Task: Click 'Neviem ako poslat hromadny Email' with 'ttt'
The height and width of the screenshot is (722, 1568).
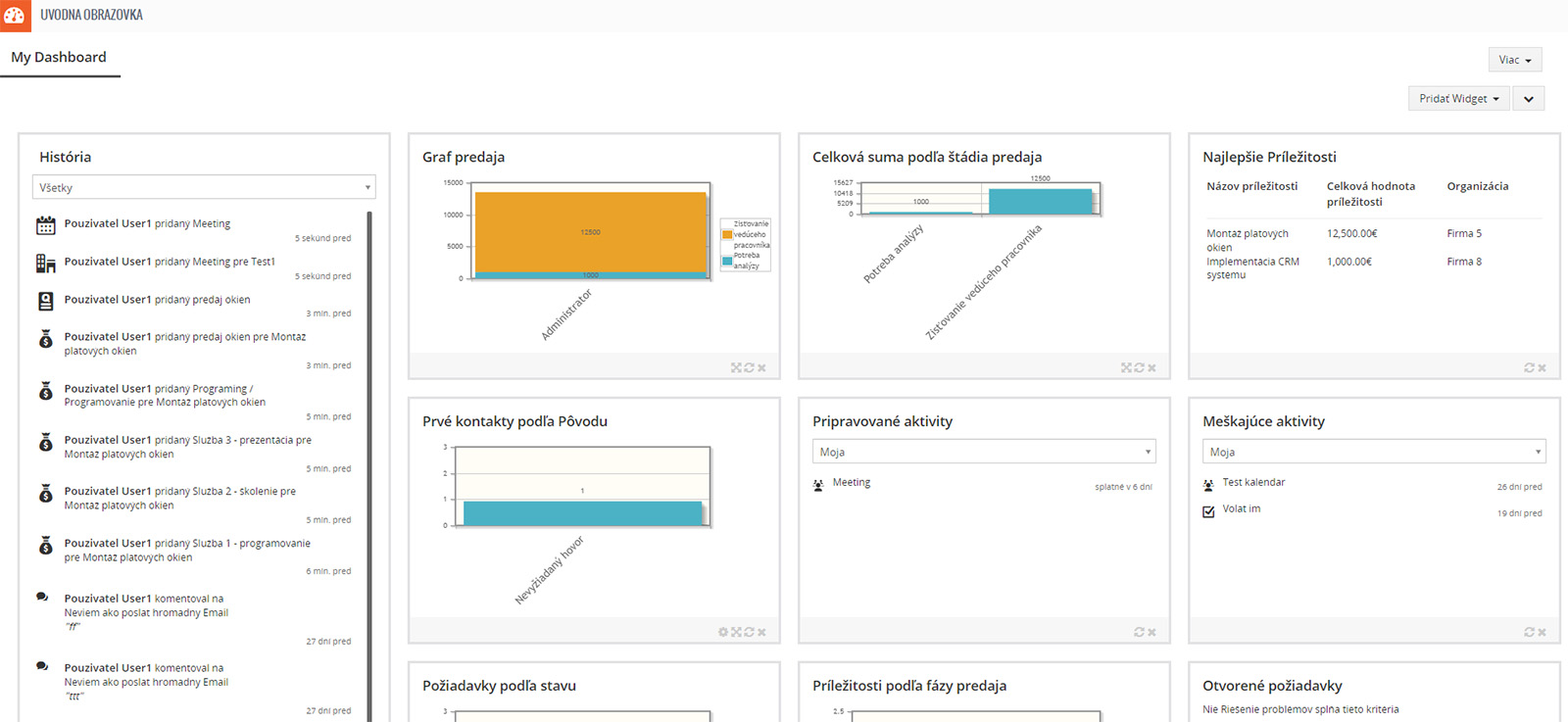Action: [x=146, y=683]
